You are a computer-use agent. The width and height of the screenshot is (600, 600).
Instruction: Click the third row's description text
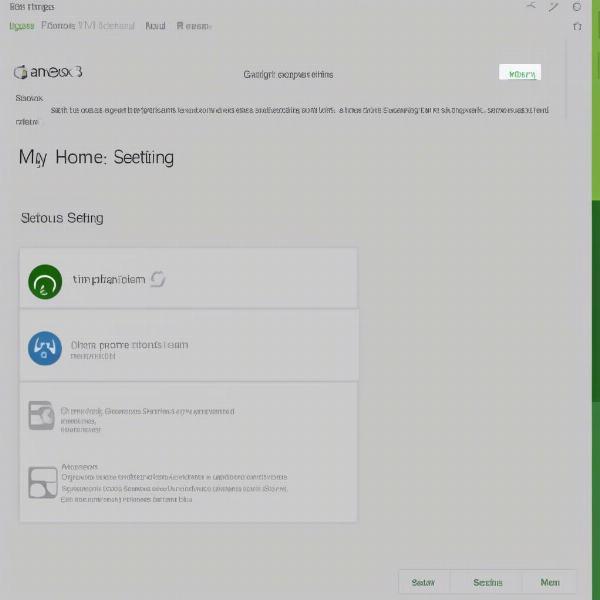click(x=147, y=420)
